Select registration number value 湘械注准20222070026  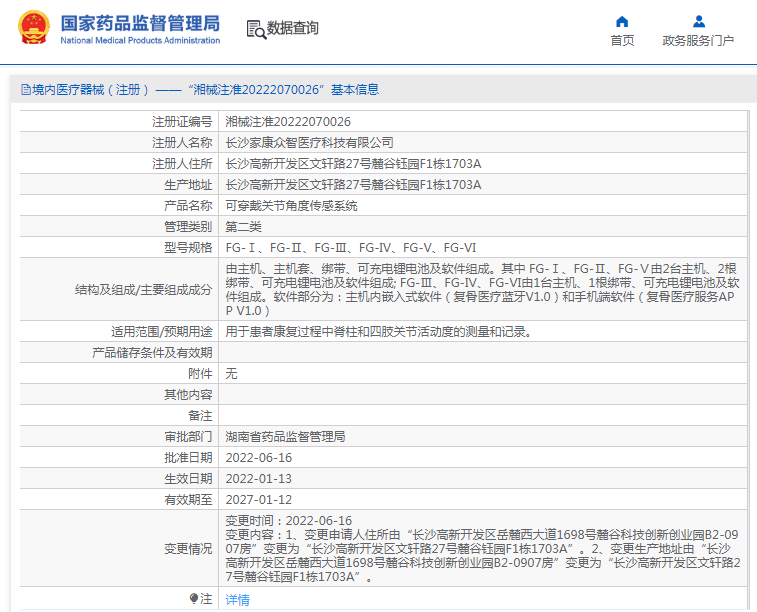point(288,122)
